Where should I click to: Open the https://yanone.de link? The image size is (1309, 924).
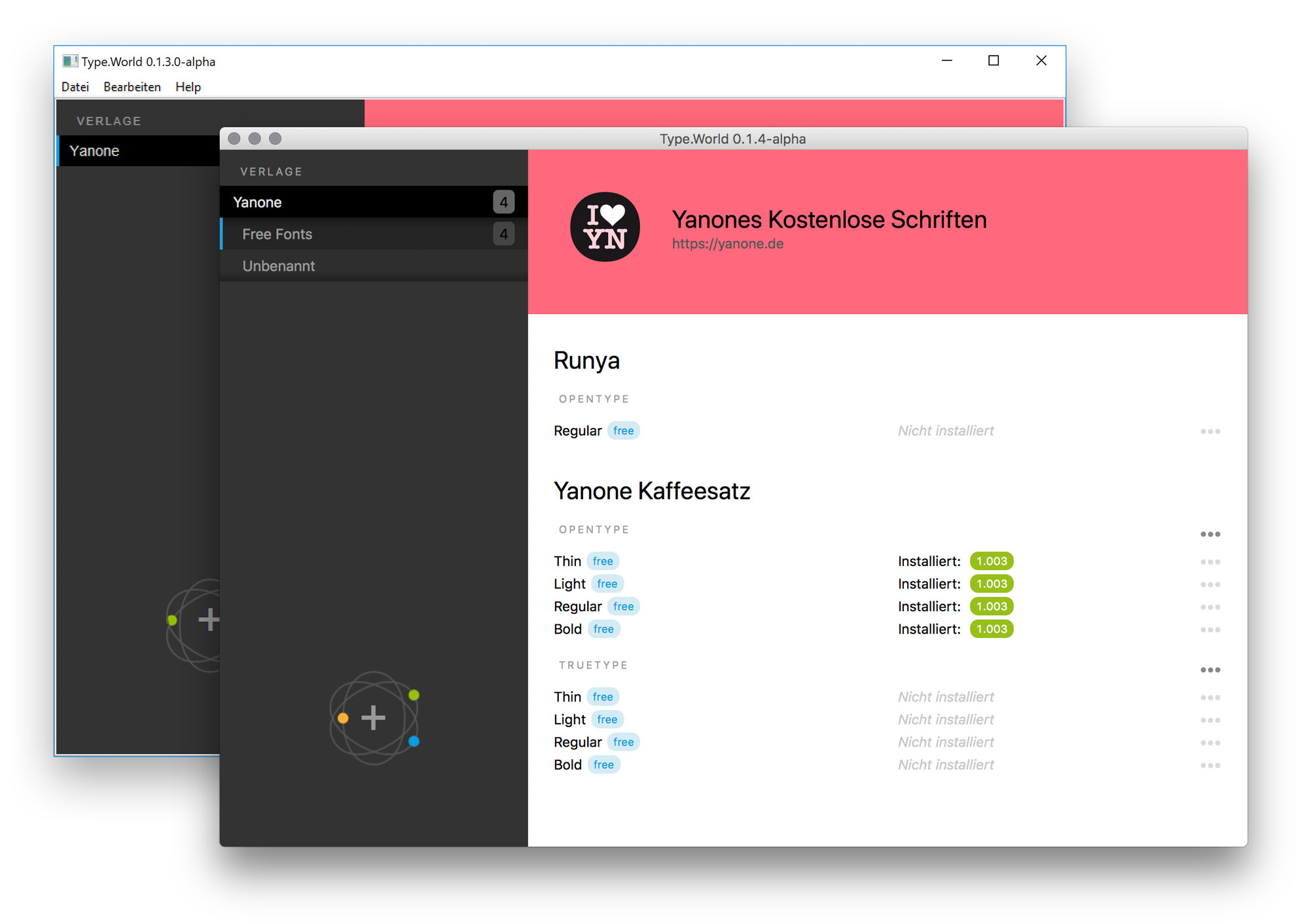(728, 243)
